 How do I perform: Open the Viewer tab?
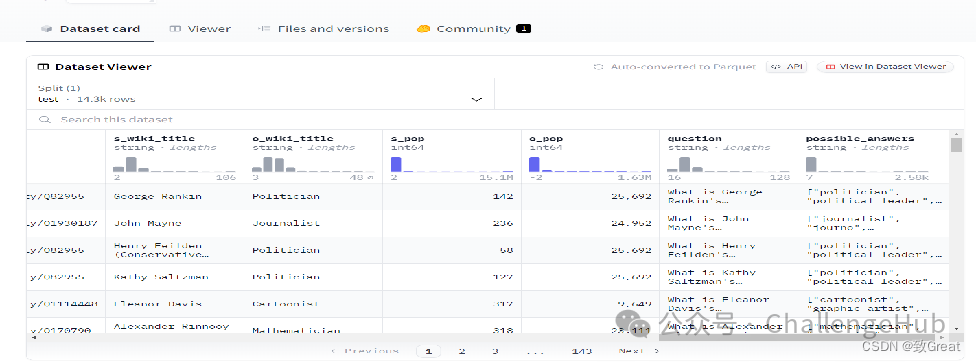[x=200, y=29]
